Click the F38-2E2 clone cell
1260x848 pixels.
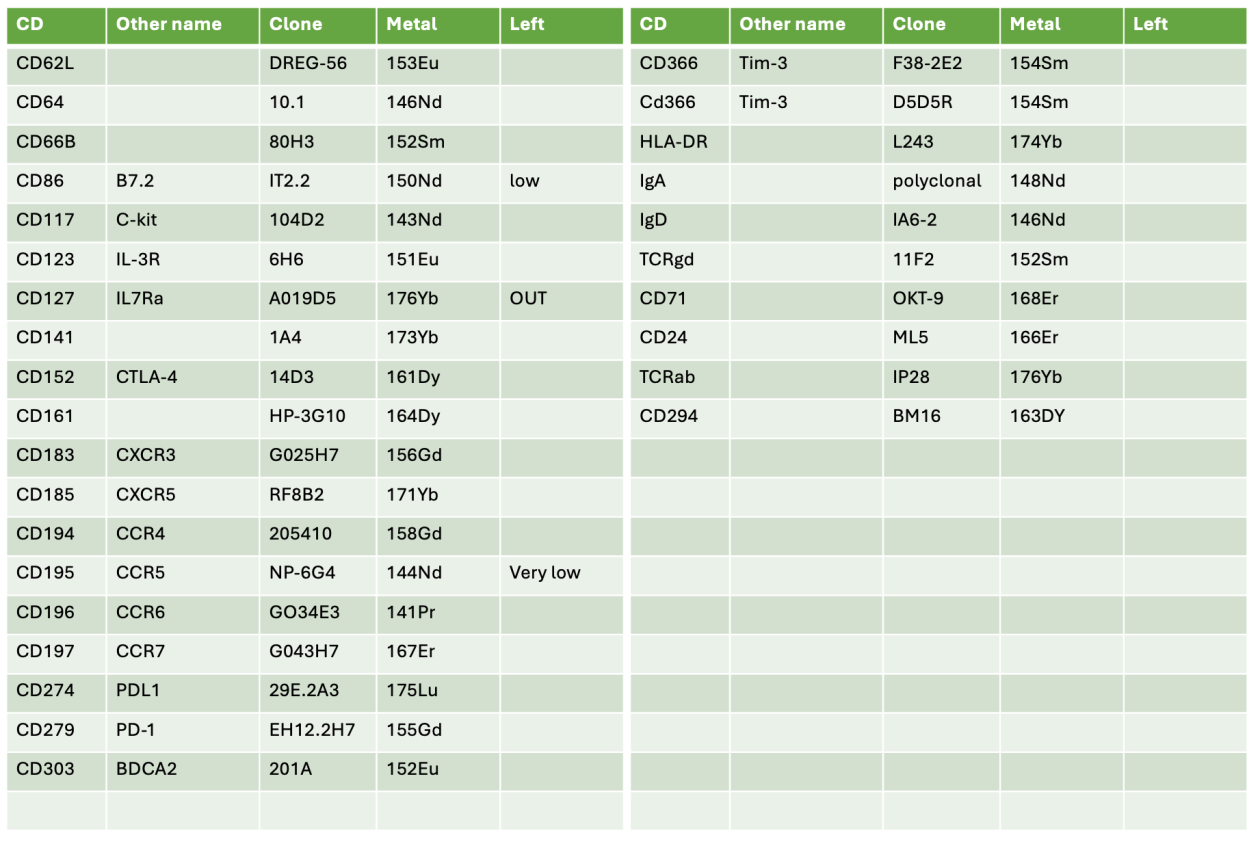[928, 63]
